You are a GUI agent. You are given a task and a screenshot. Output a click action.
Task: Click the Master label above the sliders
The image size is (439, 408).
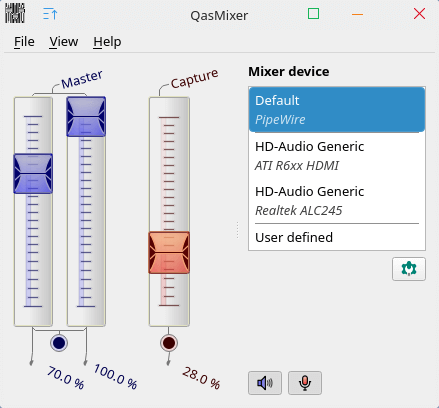pyautogui.click(x=82, y=79)
